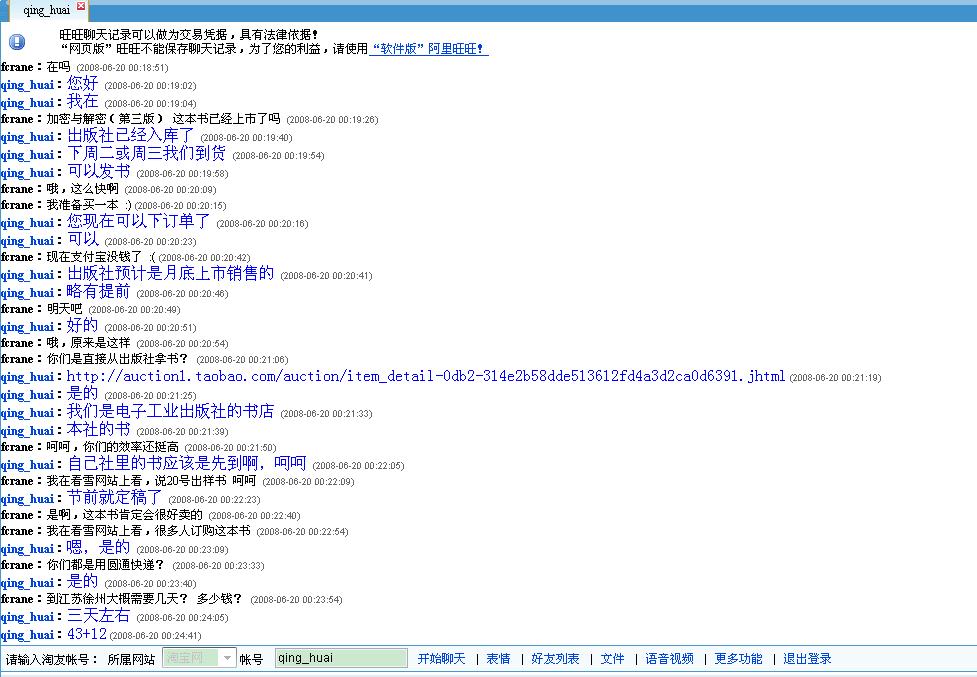Click the notice text 旺旺聊天记录可以做为交易凭据
The height and width of the screenshot is (677, 977).
(x=189, y=35)
